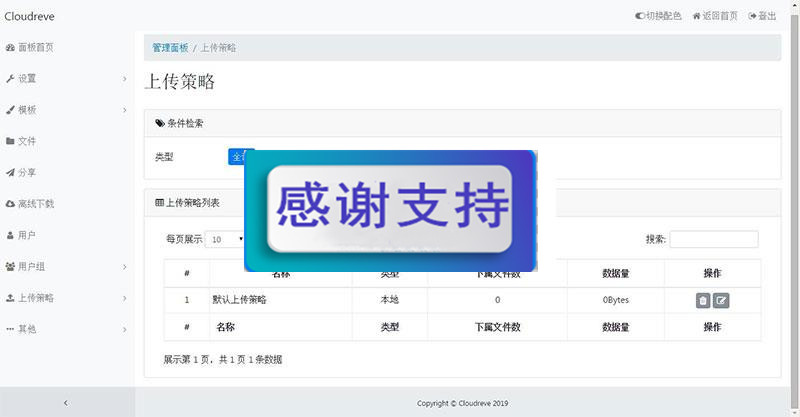Collapse the sidebar with the arrow
The height and width of the screenshot is (417, 800).
66,403
